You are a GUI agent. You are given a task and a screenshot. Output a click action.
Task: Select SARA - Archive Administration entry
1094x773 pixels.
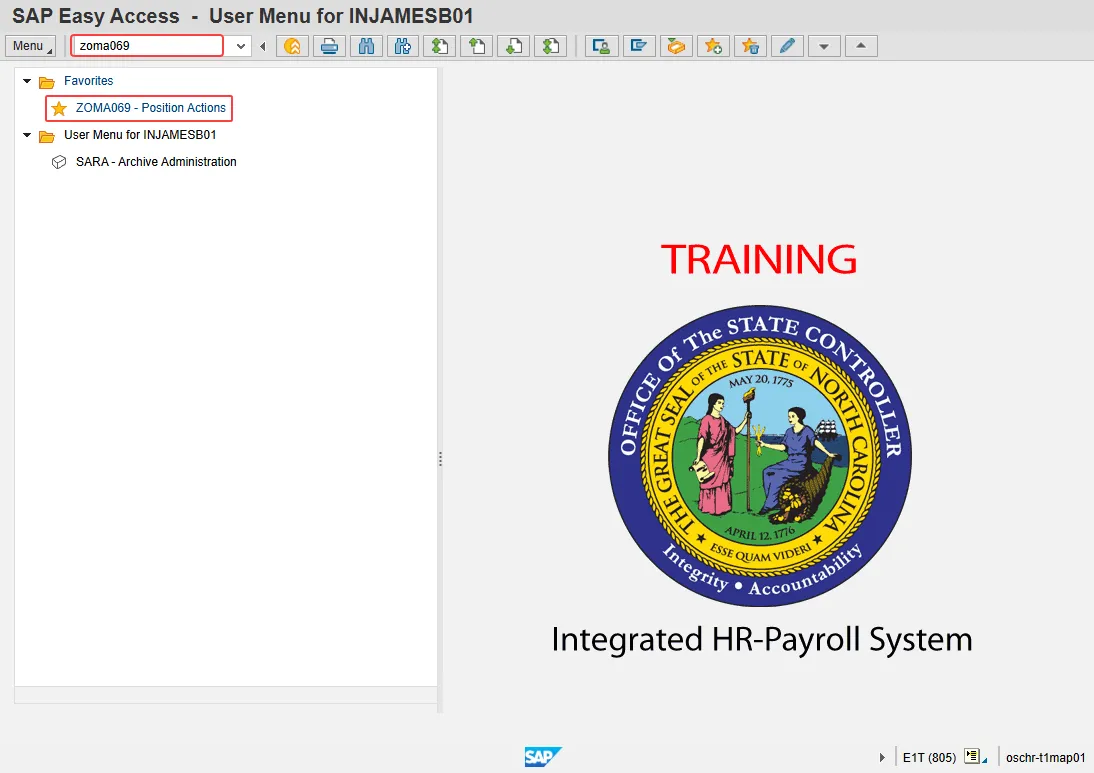(155, 161)
